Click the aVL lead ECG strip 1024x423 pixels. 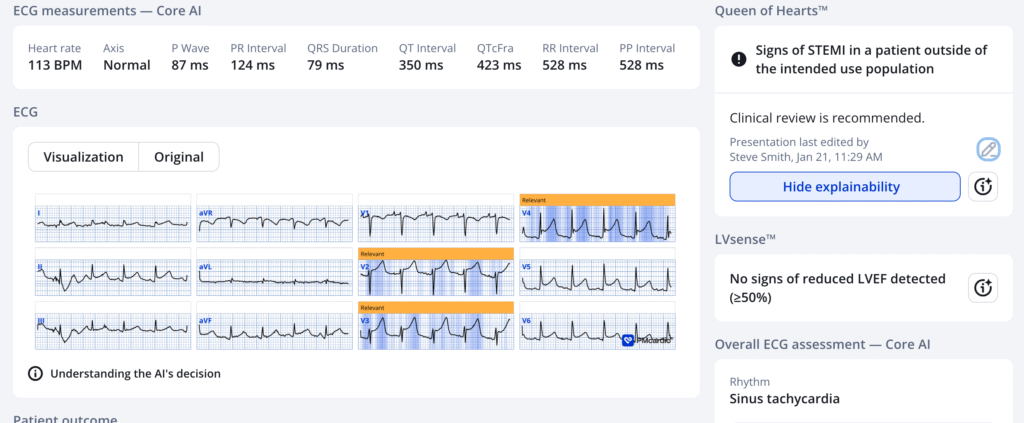(274, 277)
